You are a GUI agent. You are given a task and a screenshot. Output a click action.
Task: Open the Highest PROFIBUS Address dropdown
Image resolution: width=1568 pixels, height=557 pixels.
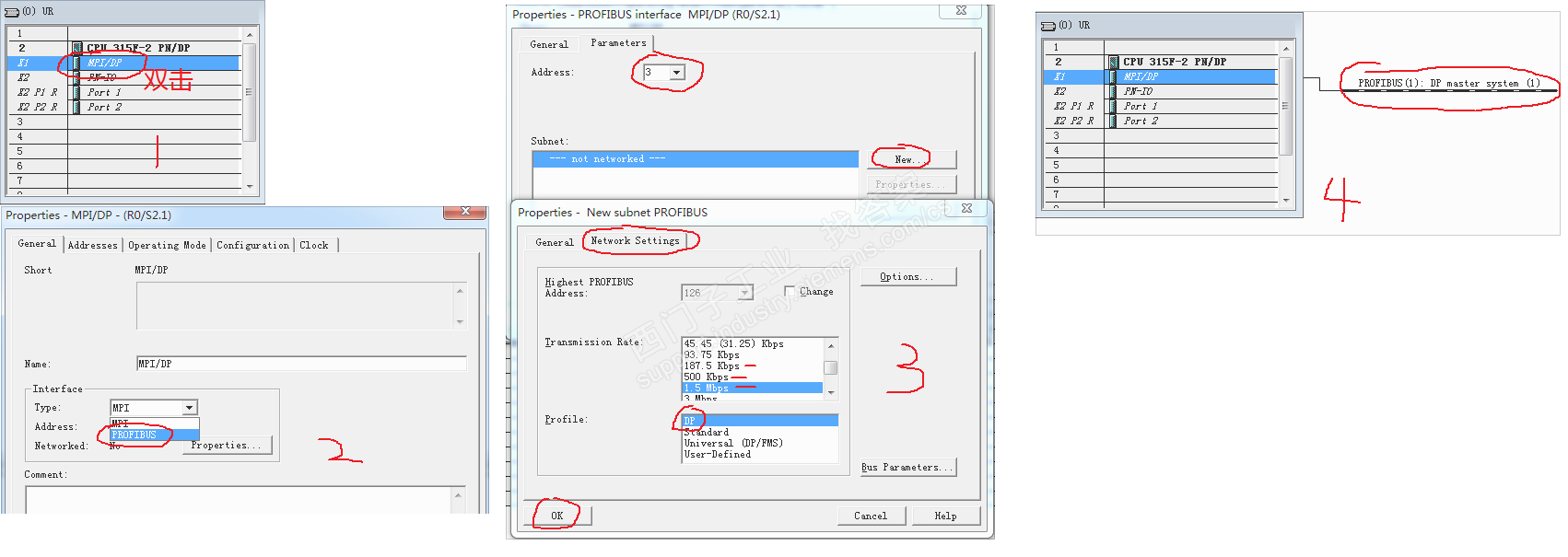[x=745, y=293]
